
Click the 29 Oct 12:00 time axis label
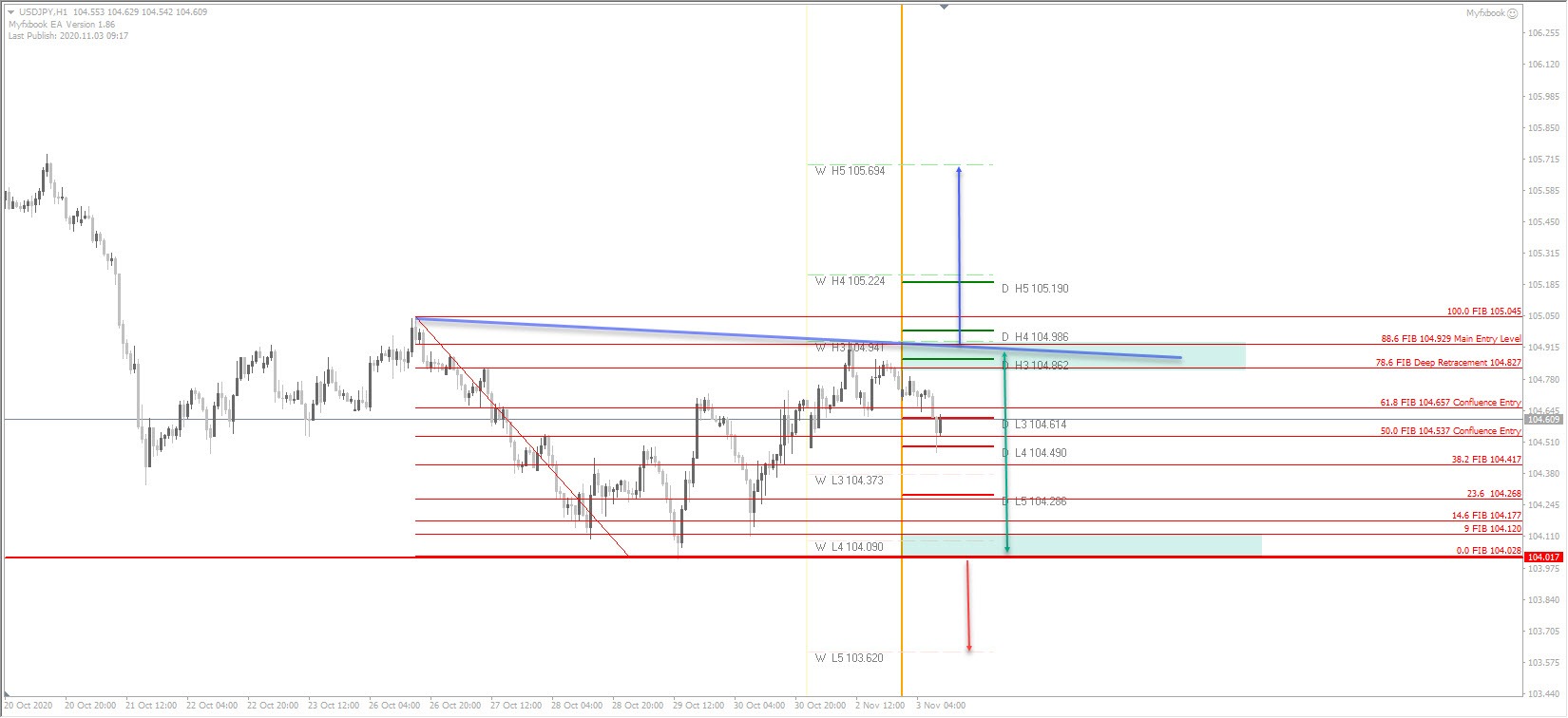[x=698, y=706]
